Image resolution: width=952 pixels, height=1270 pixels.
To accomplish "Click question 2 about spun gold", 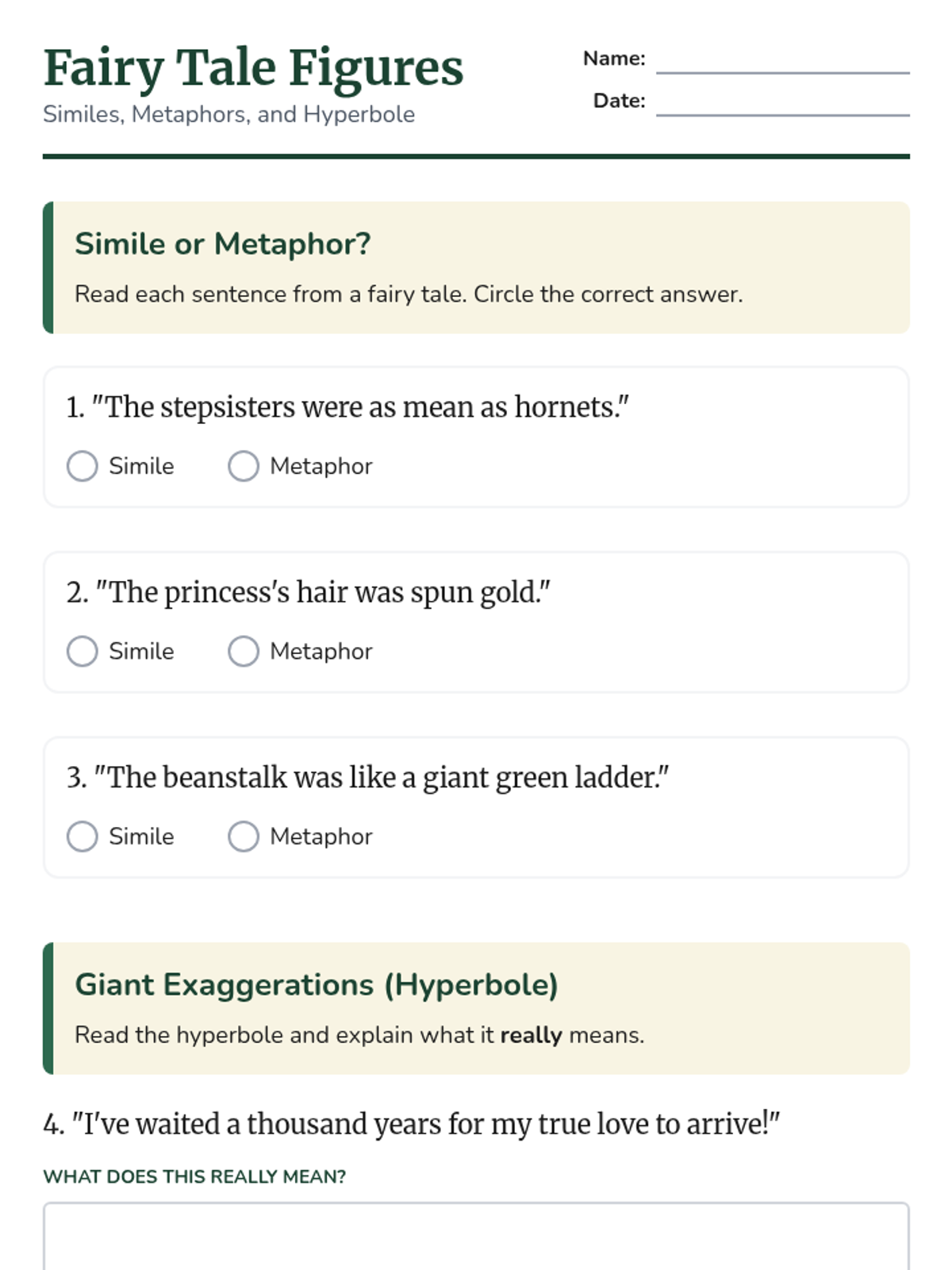I will click(x=309, y=592).
